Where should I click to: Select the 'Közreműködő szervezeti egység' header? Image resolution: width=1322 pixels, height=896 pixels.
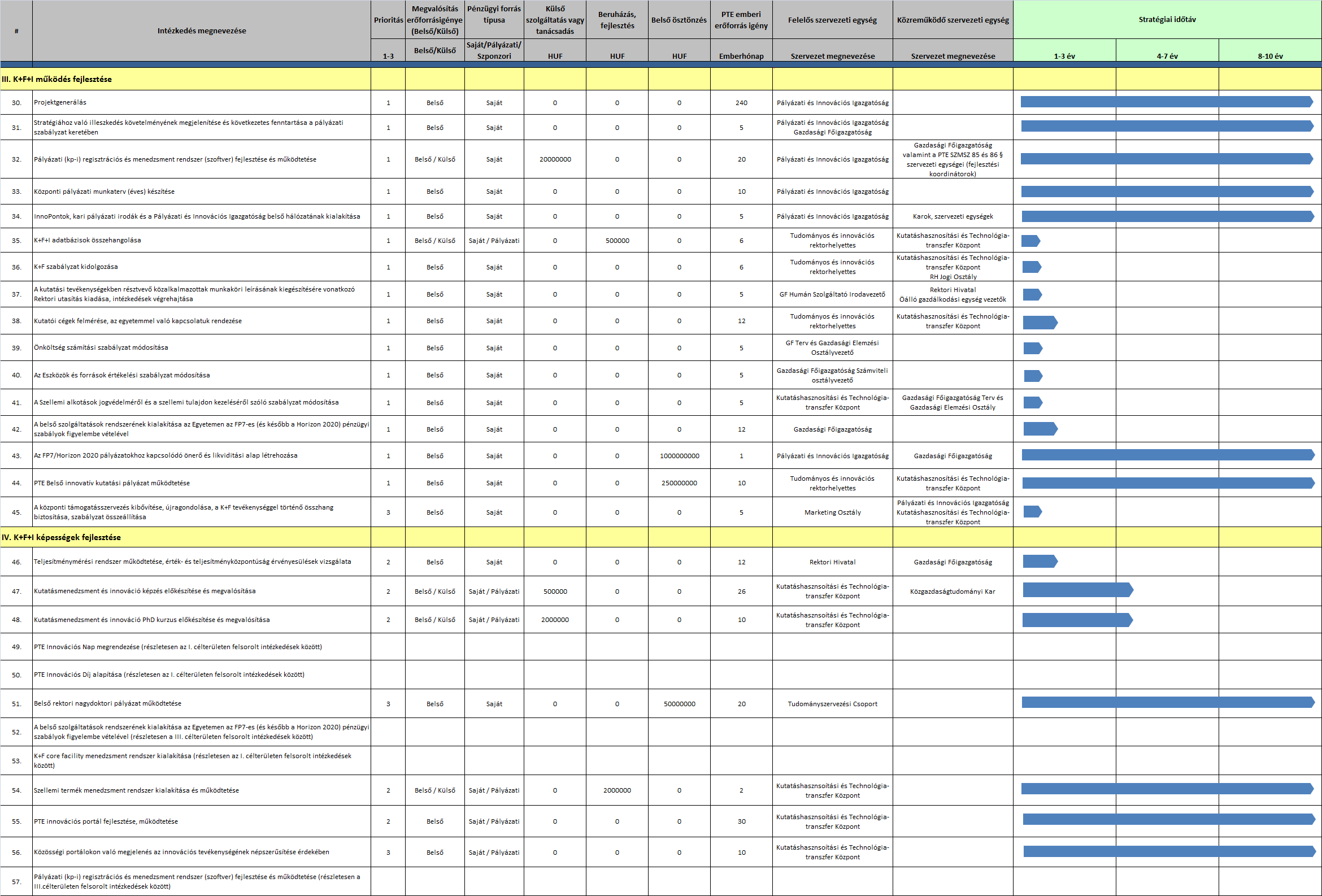953,20
